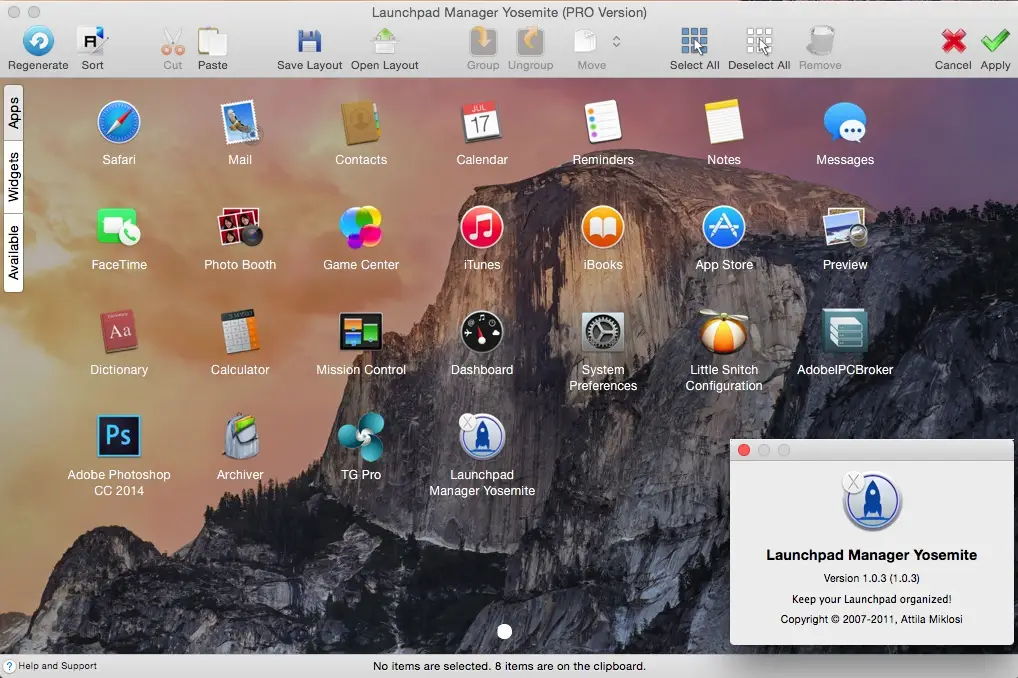
Task: Switch to the Widgets side tab
Action: [x=13, y=177]
